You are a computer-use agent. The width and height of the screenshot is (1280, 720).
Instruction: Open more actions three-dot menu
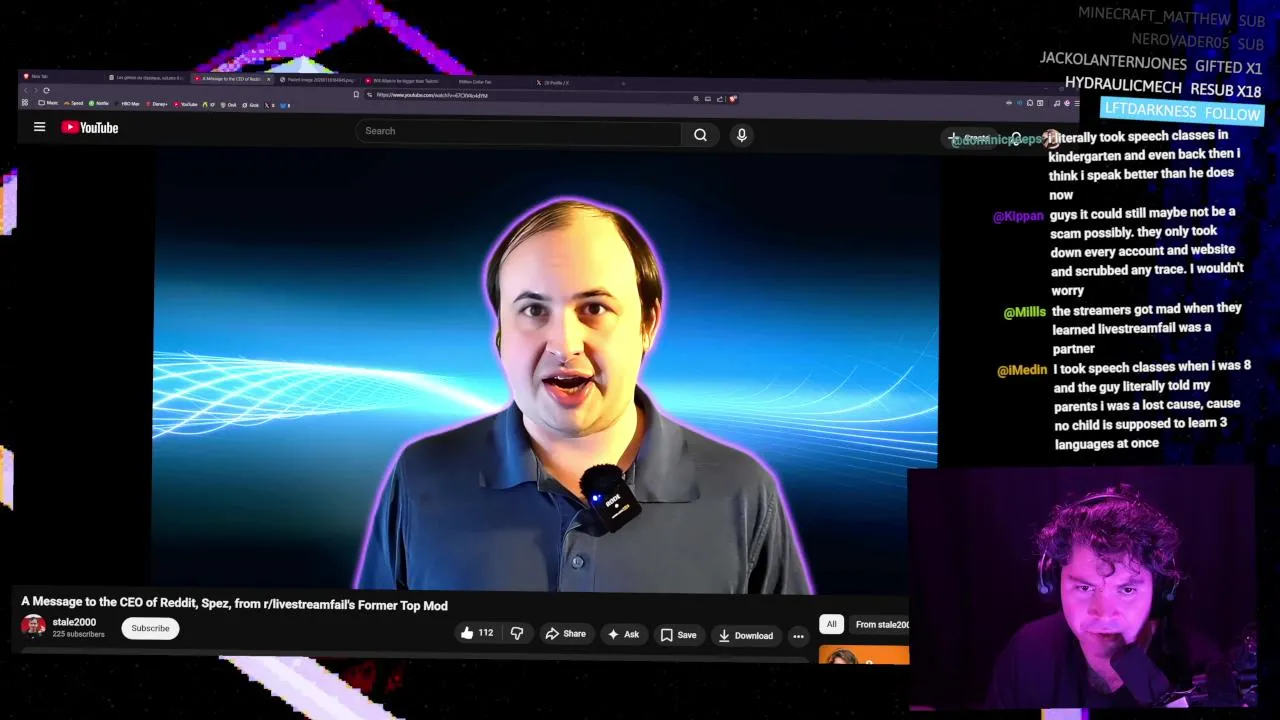[x=798, y=636]
